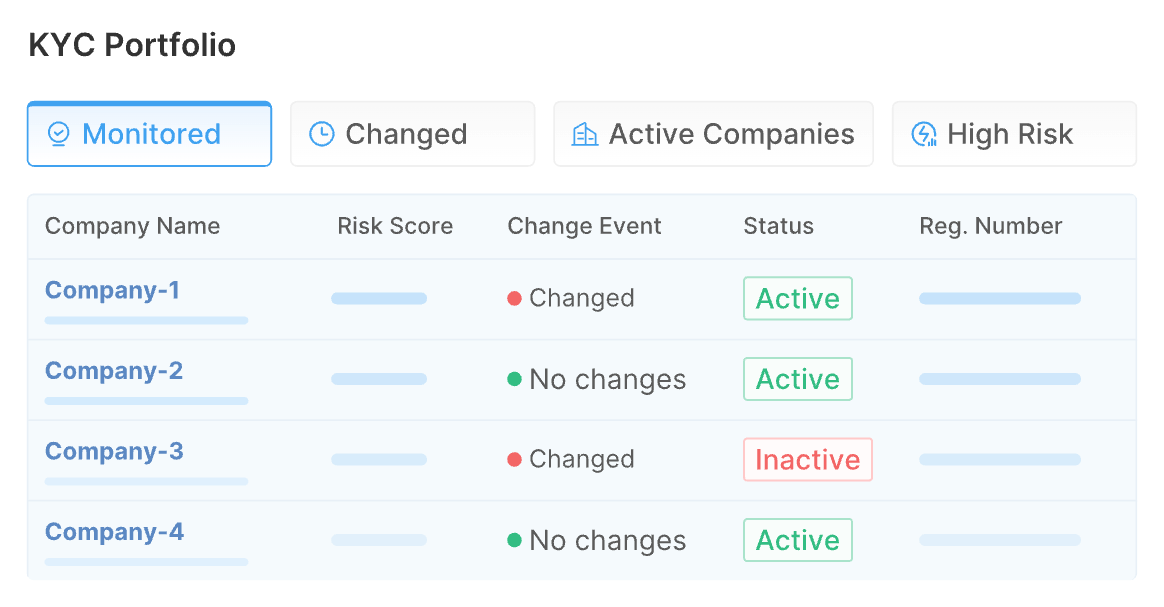Toggle the Active status badge for Company-1
The height and width of the screenshot is (607, 1164).
point(797,298)
